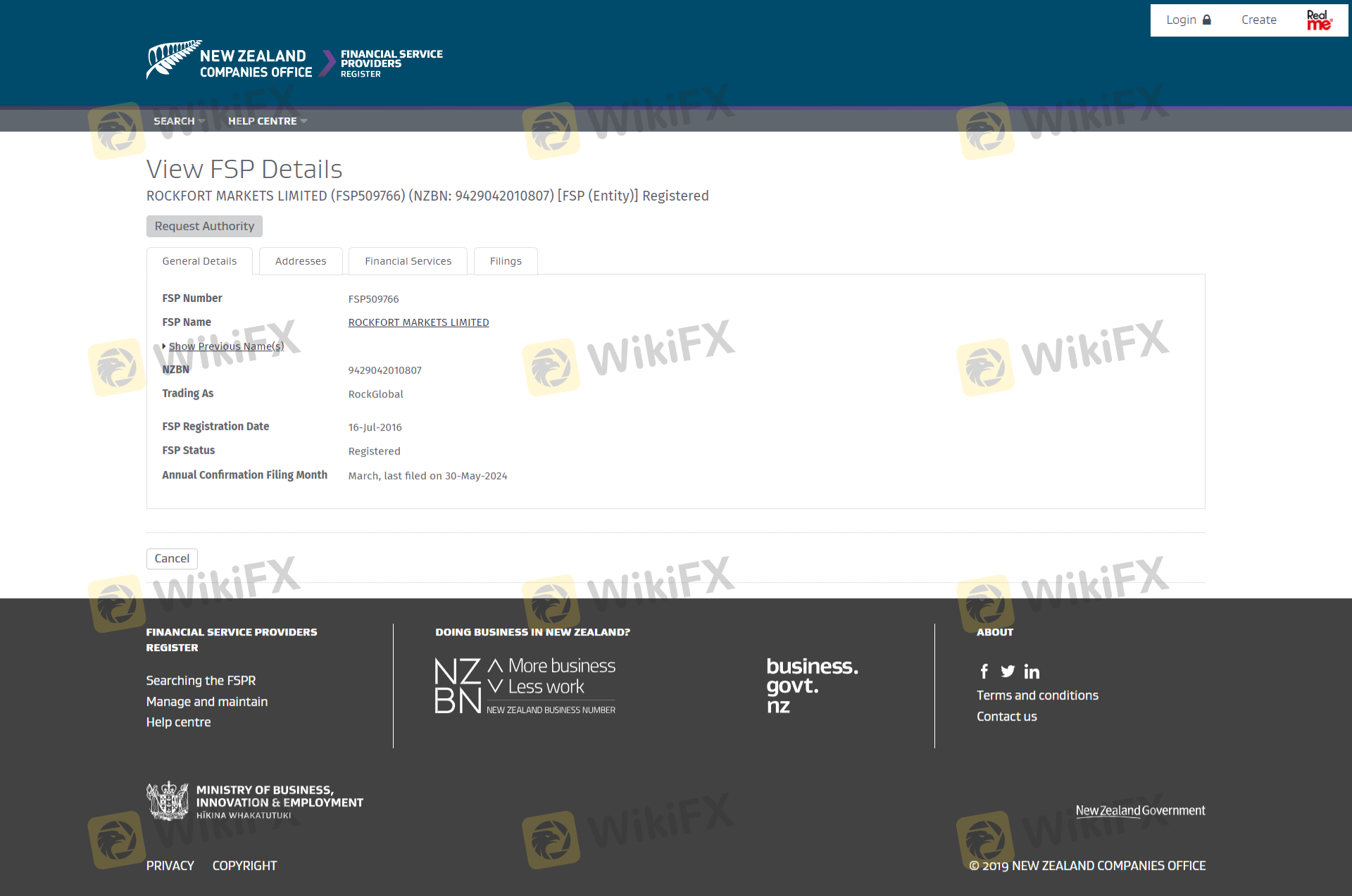Open the Financial Services tab
The height and width of the screenshot is (896, 1352).
coord(408,261)
